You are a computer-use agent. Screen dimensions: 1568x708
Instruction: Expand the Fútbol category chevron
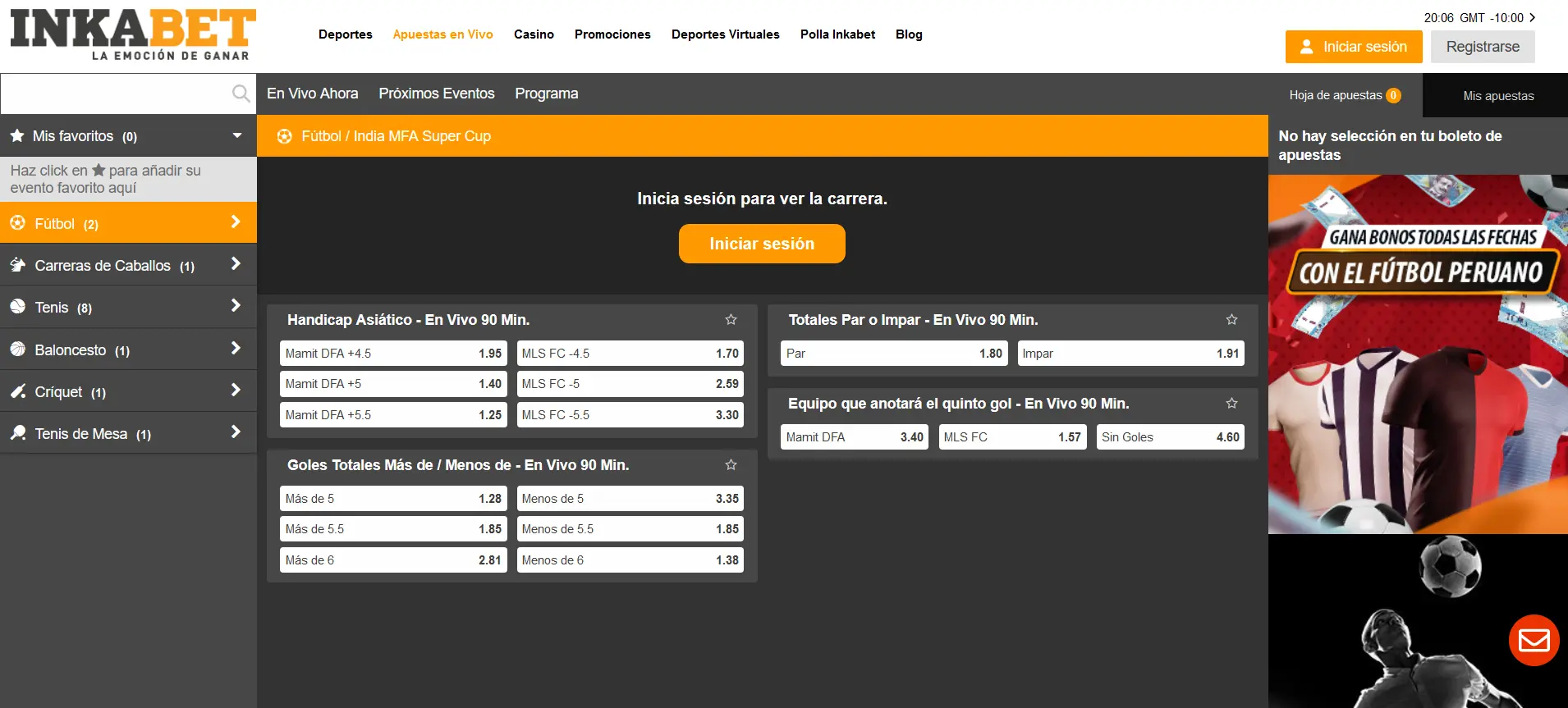[x=236, y=222]
